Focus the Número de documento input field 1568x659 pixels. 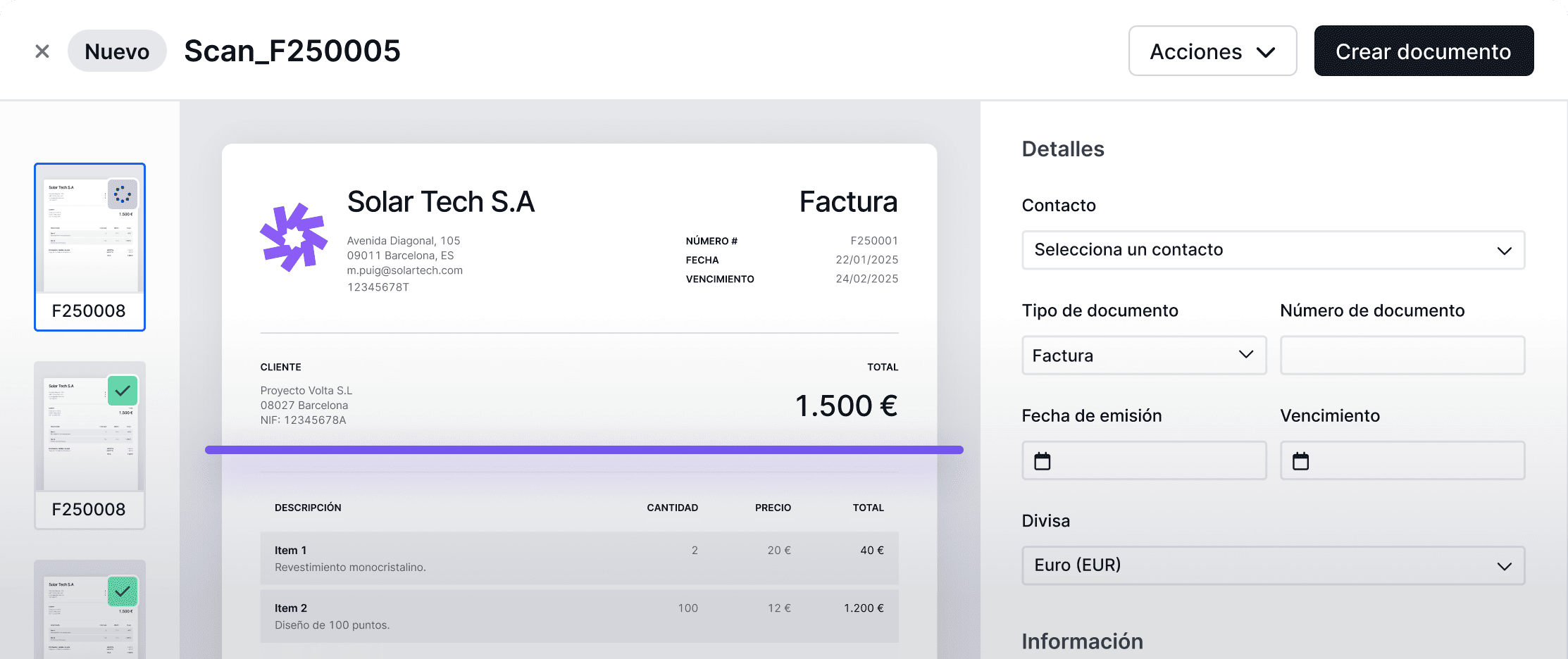pyautogui.click(x=1402, y=356)
